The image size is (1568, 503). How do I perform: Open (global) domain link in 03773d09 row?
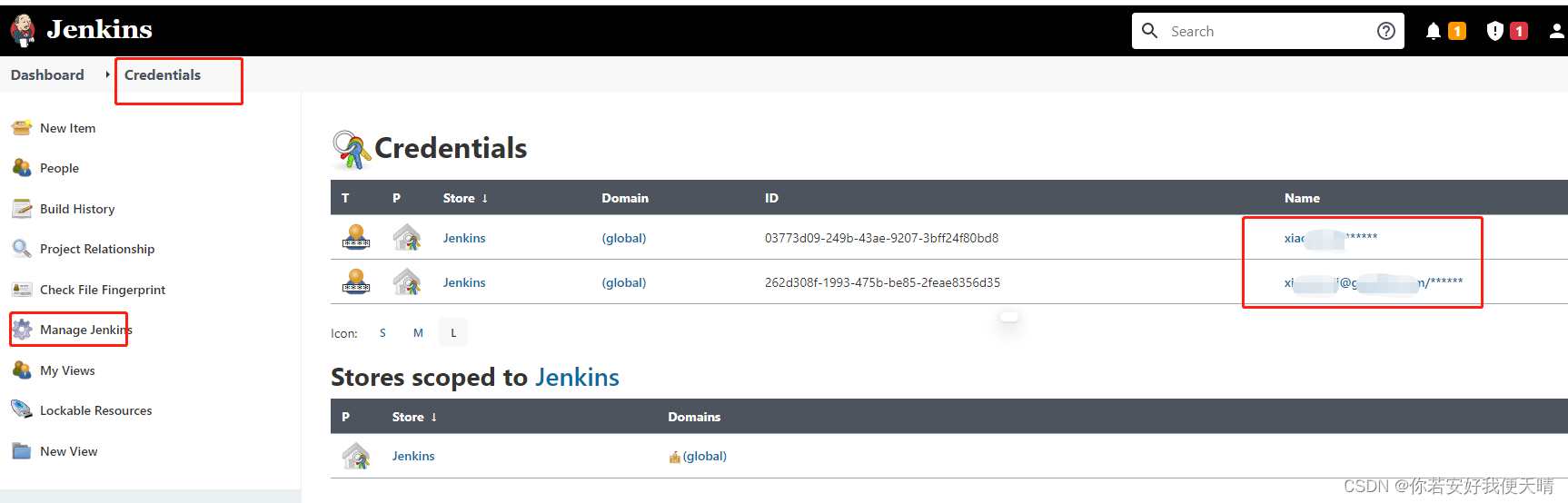[x=624, y=238]
